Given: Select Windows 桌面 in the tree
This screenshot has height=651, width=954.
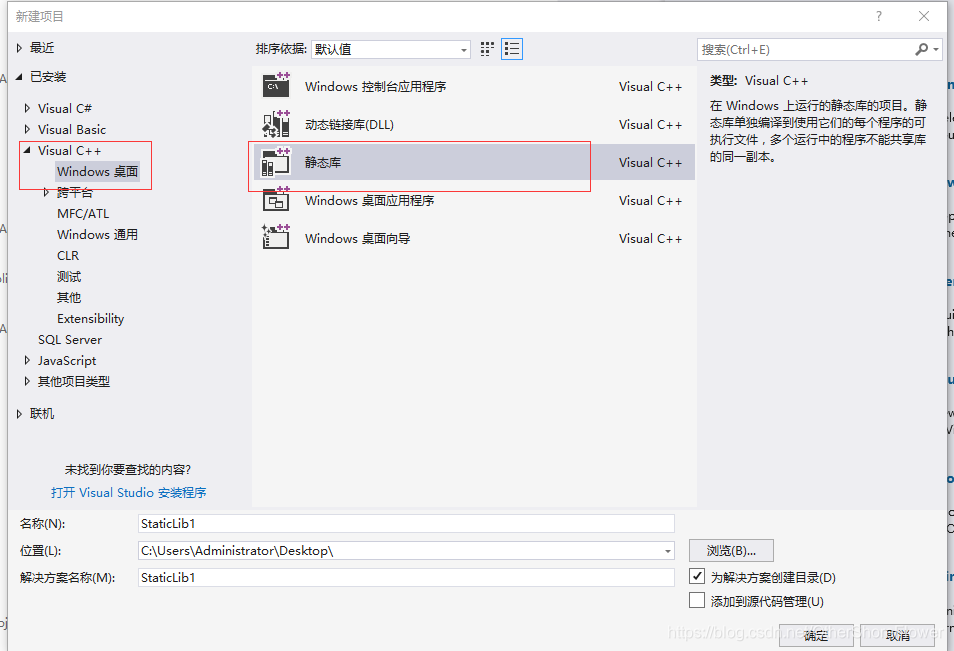Looking at the screenshot, I should tap(97, 172).
